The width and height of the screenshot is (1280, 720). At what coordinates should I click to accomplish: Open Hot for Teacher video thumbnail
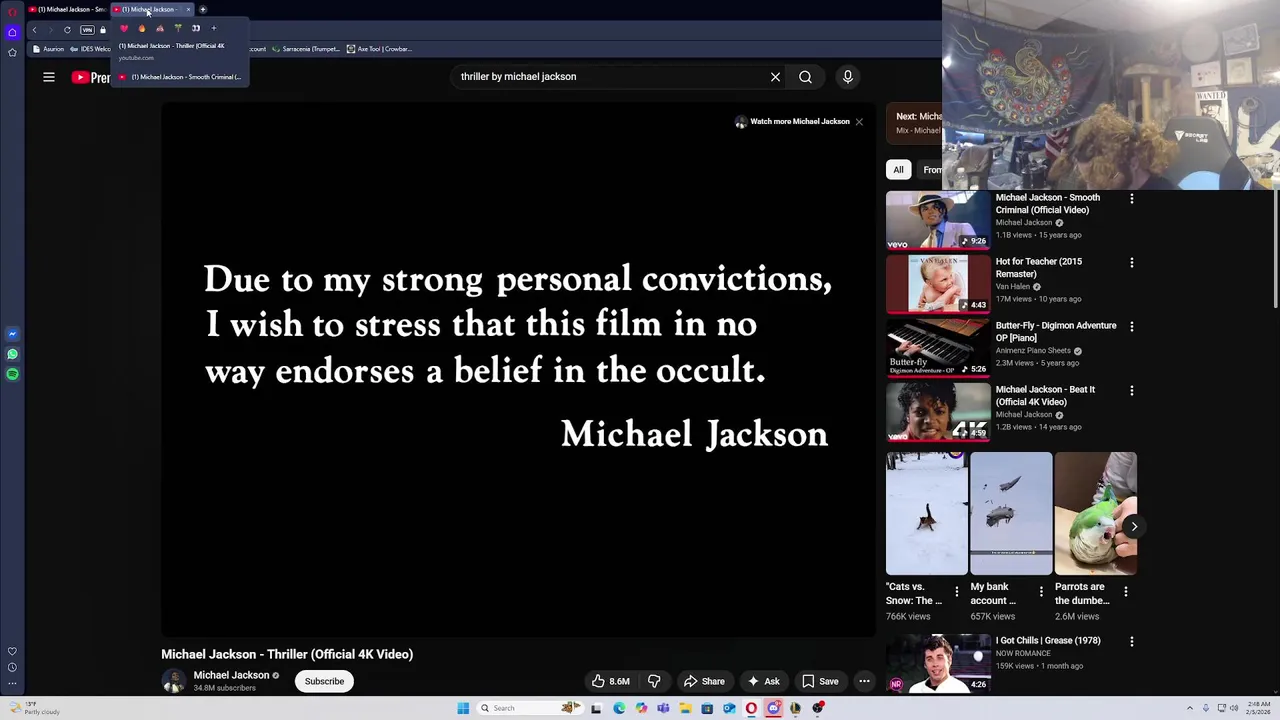(x=938, y=283)
